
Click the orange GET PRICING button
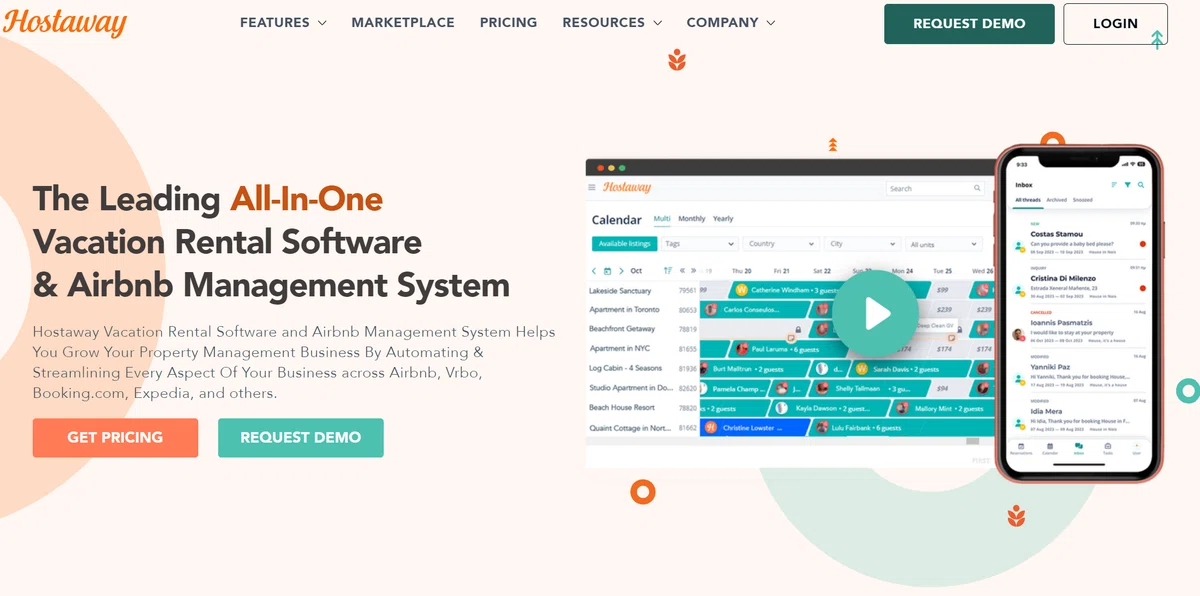(115, 438)
